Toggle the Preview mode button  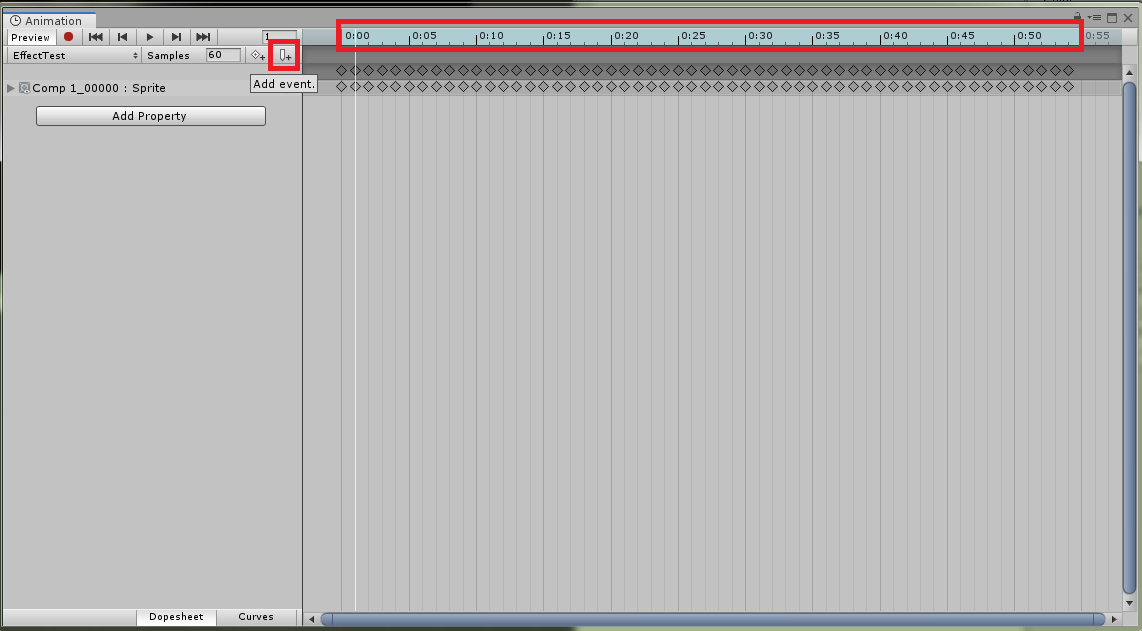[x=31, y=37]
